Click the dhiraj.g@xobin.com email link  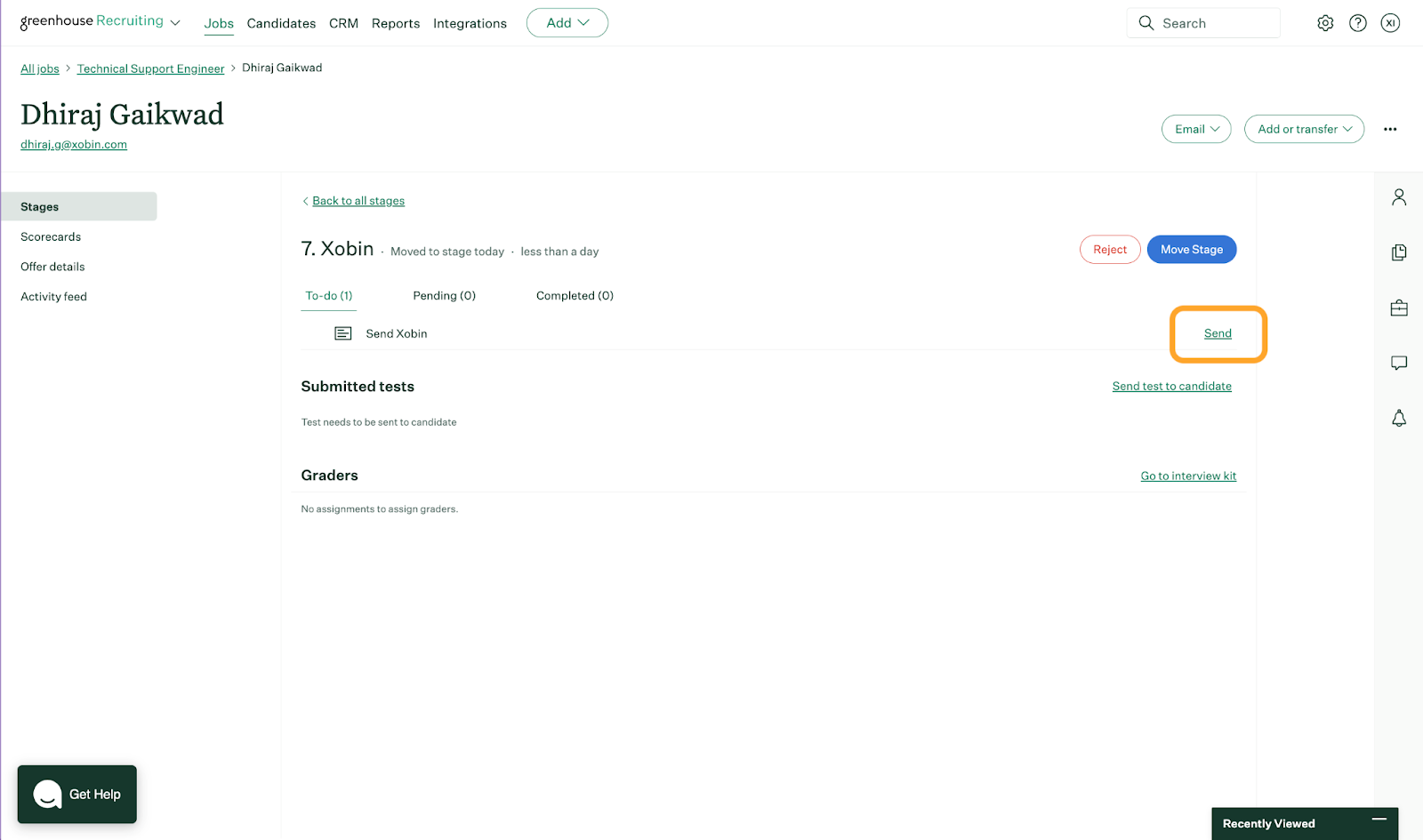click(x=74, y=144)
